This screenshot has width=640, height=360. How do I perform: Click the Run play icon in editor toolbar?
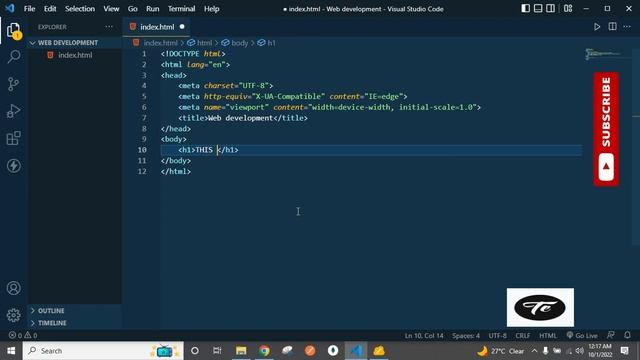coord(597,27)
